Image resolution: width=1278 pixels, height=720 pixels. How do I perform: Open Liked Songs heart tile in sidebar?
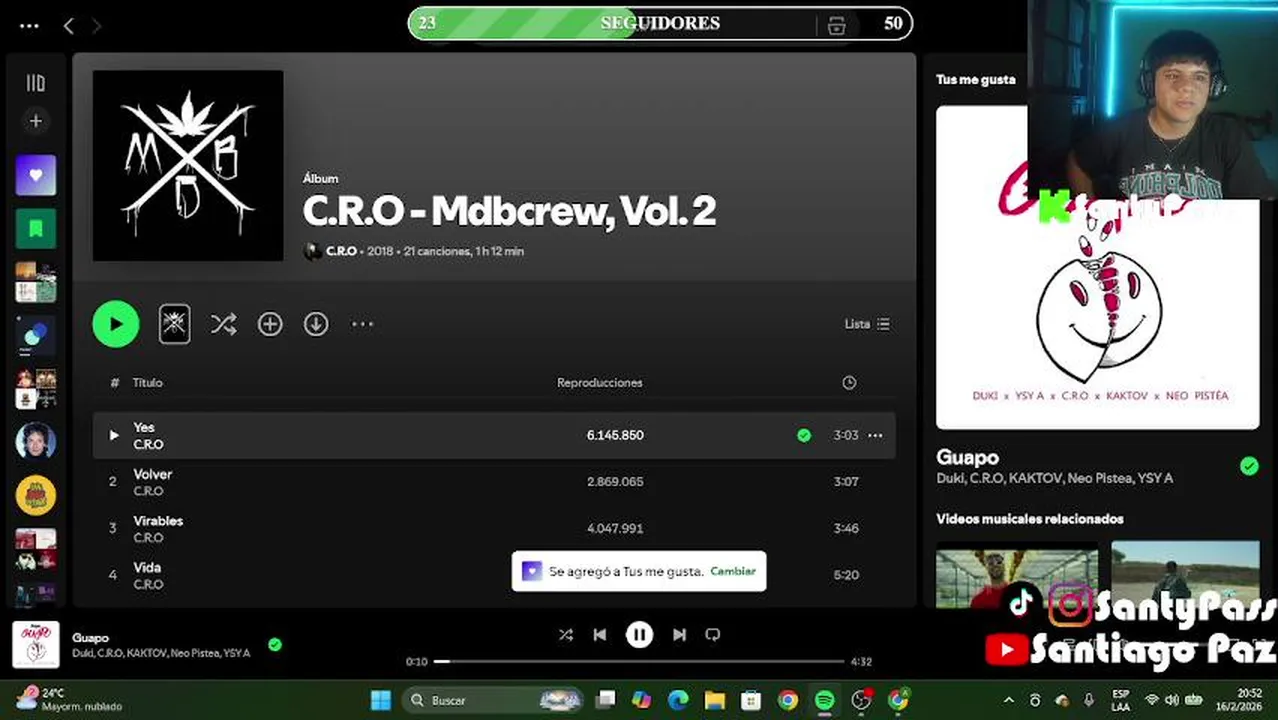tap(36, 176)
